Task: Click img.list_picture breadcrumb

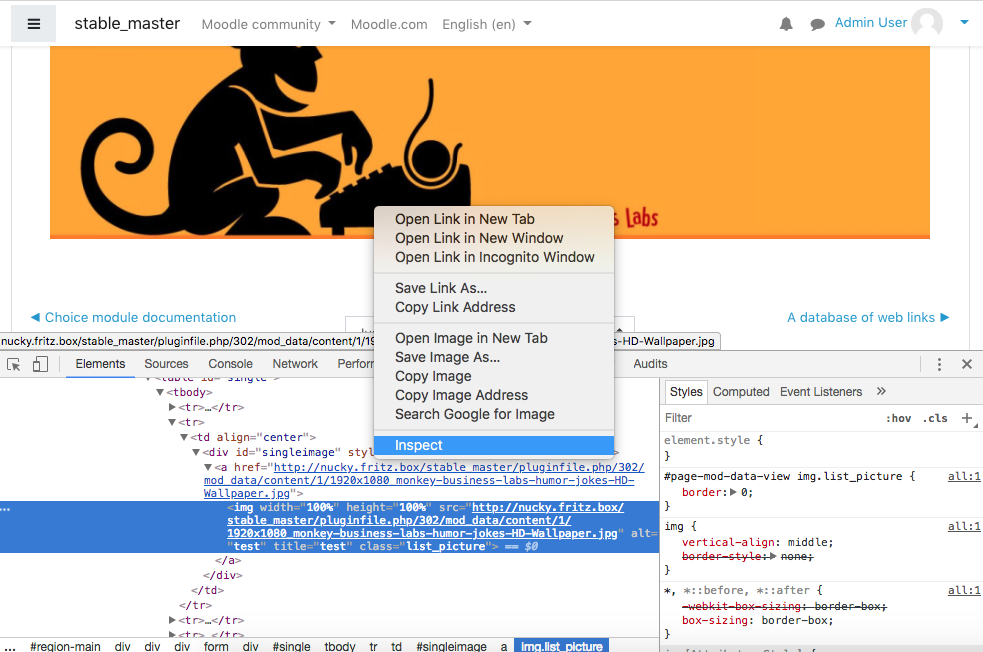Action: point(561,646)
